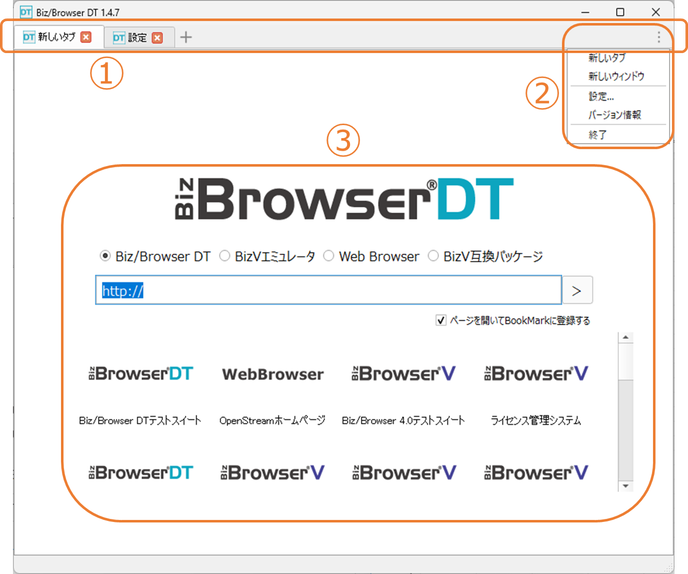Click the ライセンス管理システム label
Screen dimensions: 688x574
pyautogui.click(x=535, y=420)
